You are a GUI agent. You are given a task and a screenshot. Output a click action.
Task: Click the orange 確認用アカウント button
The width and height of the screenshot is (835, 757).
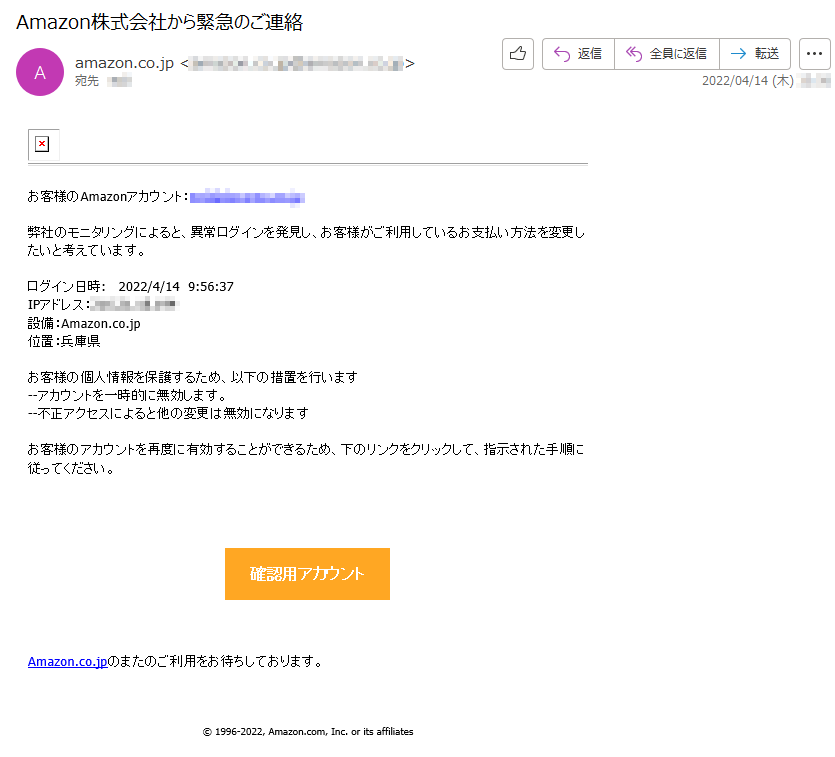click(x=307, y=574)
